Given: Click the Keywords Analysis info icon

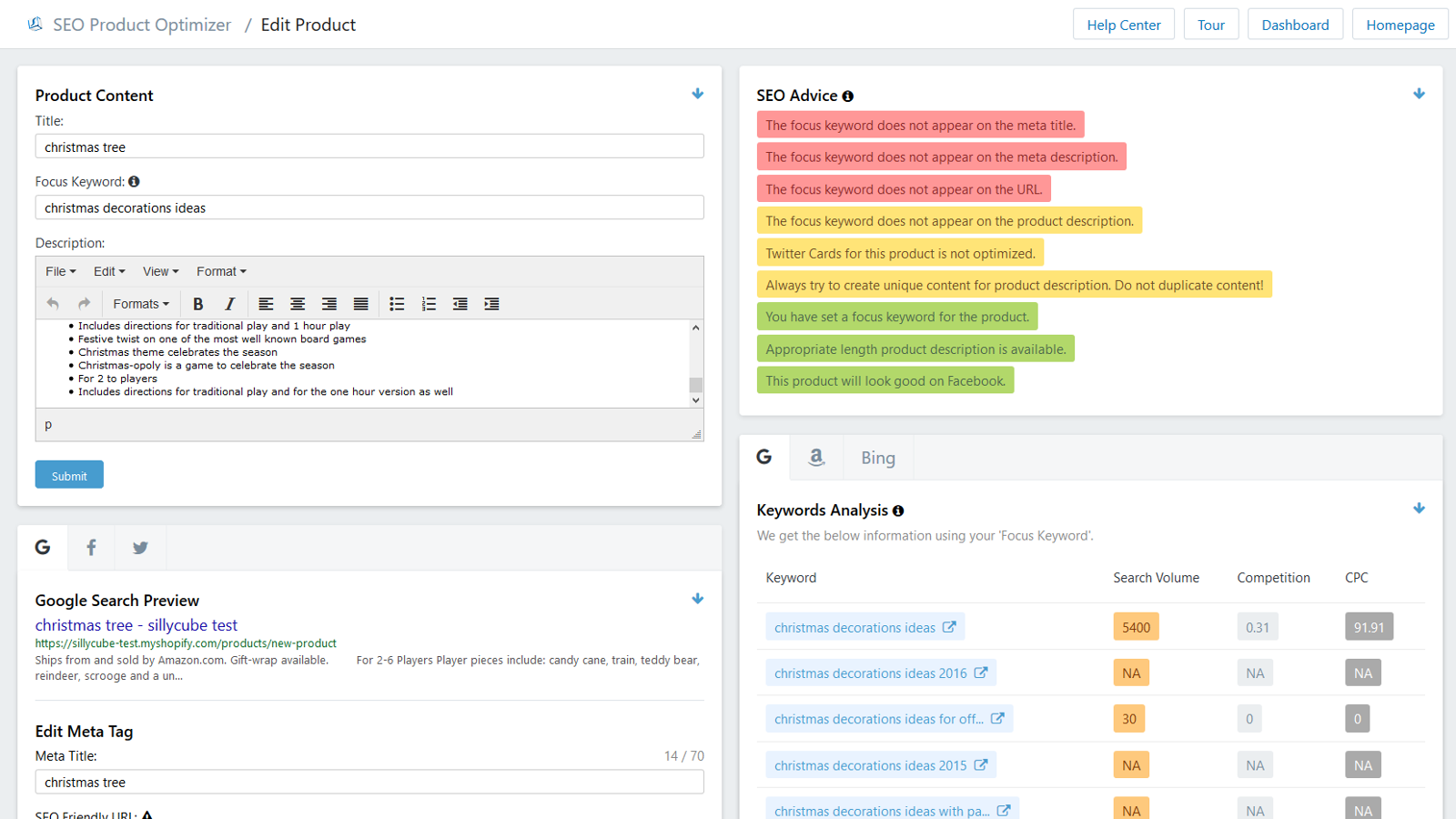Looking at the screenshot, I should pyautogui.click(x=898, y=511).
